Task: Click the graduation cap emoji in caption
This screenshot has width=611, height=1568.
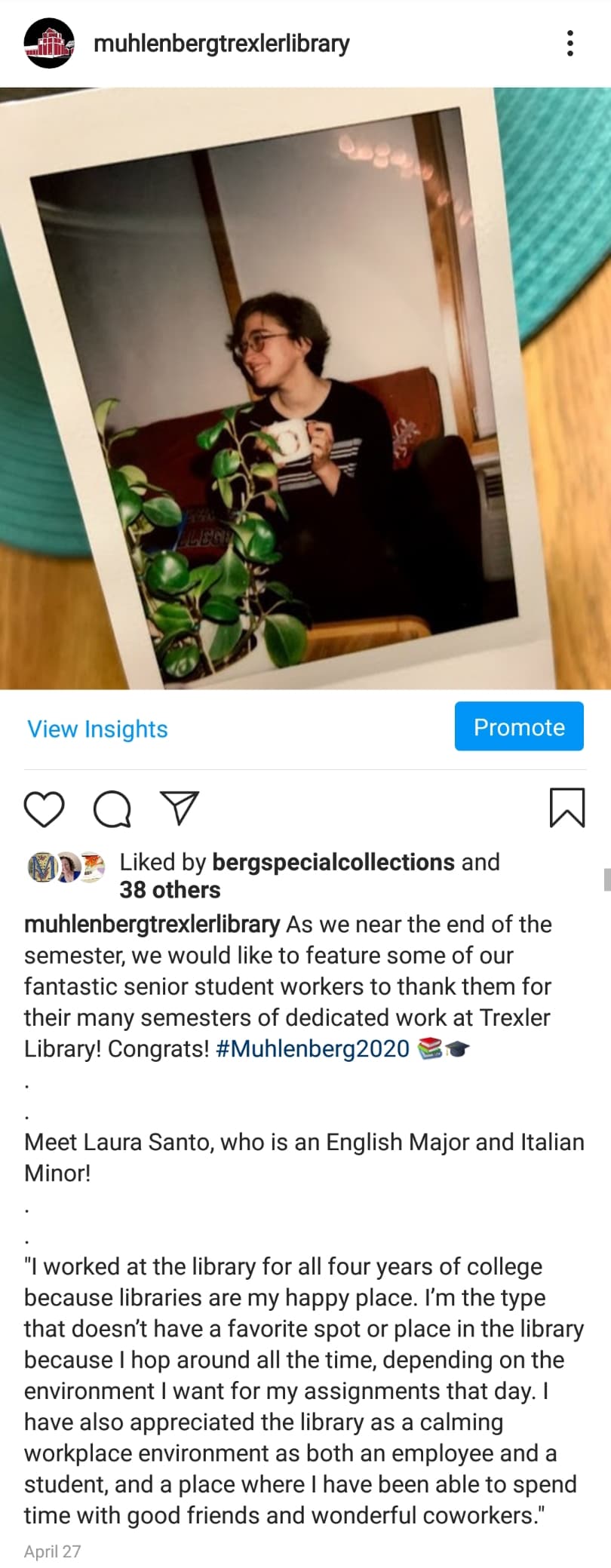Action: pos(457,1048)
